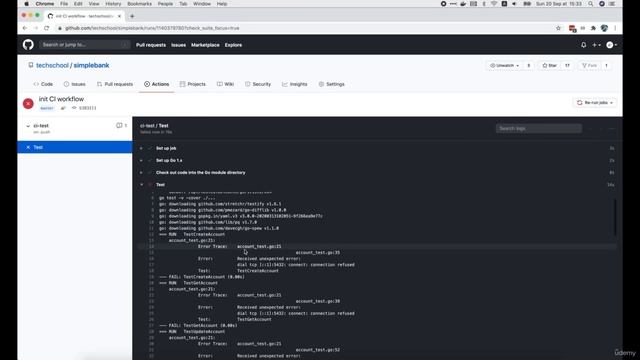Open the Apple menu

pos(27,4)
